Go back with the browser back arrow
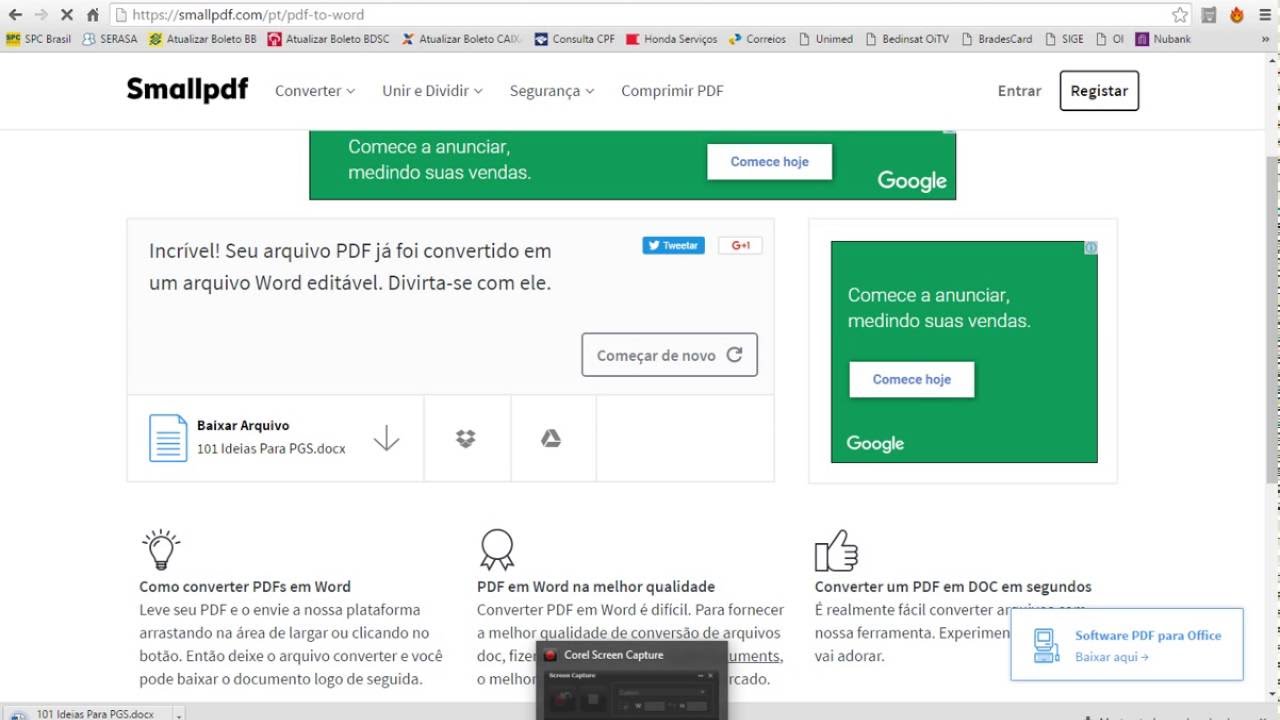Screen dimensions: 1280x720 coord(15,15)
